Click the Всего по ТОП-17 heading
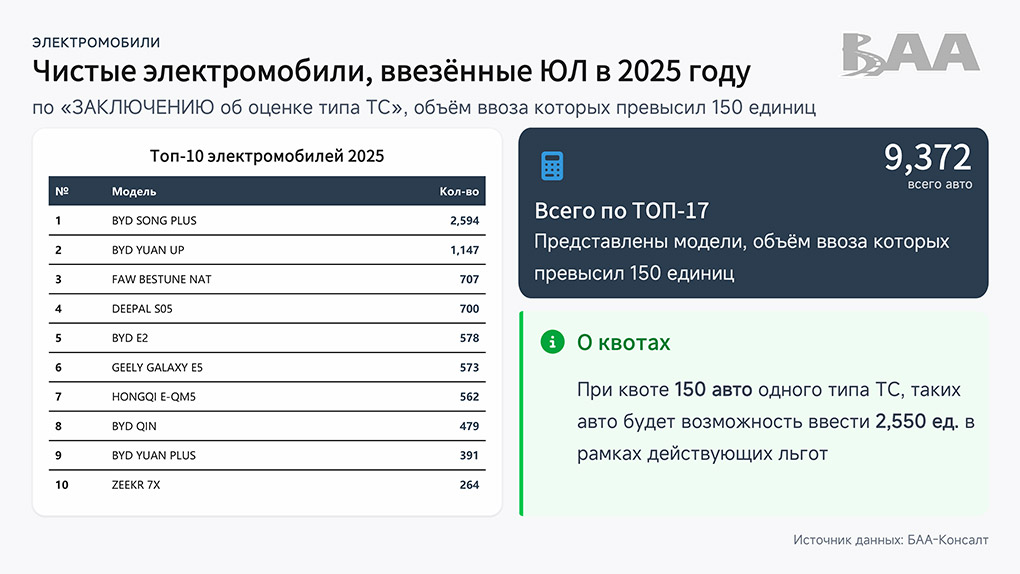1020x574 pixels. 622,211
